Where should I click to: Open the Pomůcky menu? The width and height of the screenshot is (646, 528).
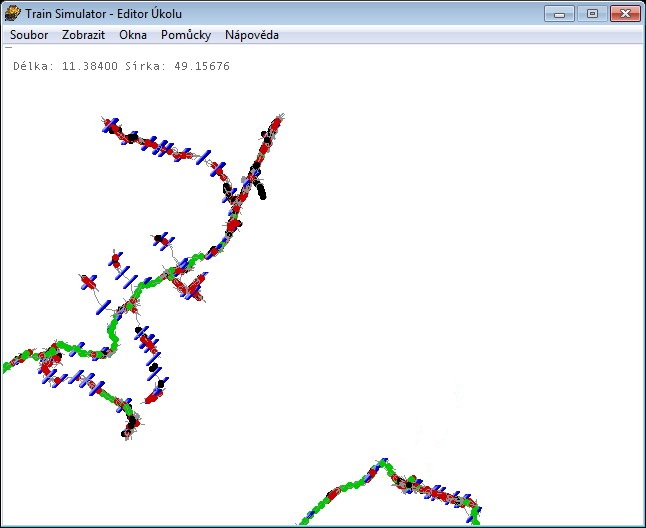point(186,35)
